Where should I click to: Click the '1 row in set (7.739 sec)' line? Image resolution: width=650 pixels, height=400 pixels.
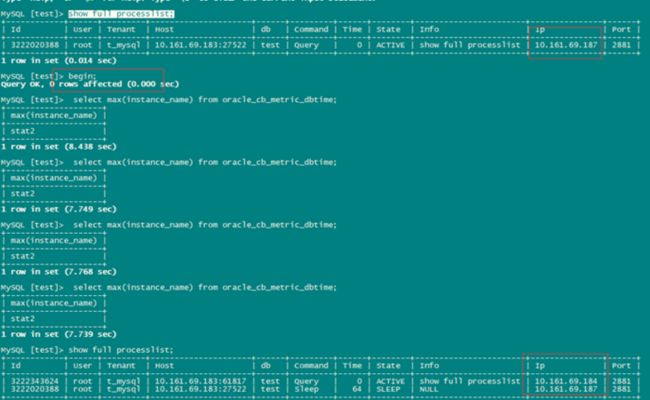59,334
